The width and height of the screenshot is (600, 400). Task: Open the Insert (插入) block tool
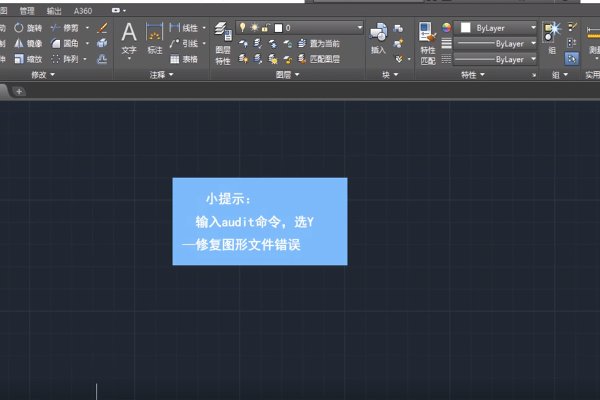378,38
